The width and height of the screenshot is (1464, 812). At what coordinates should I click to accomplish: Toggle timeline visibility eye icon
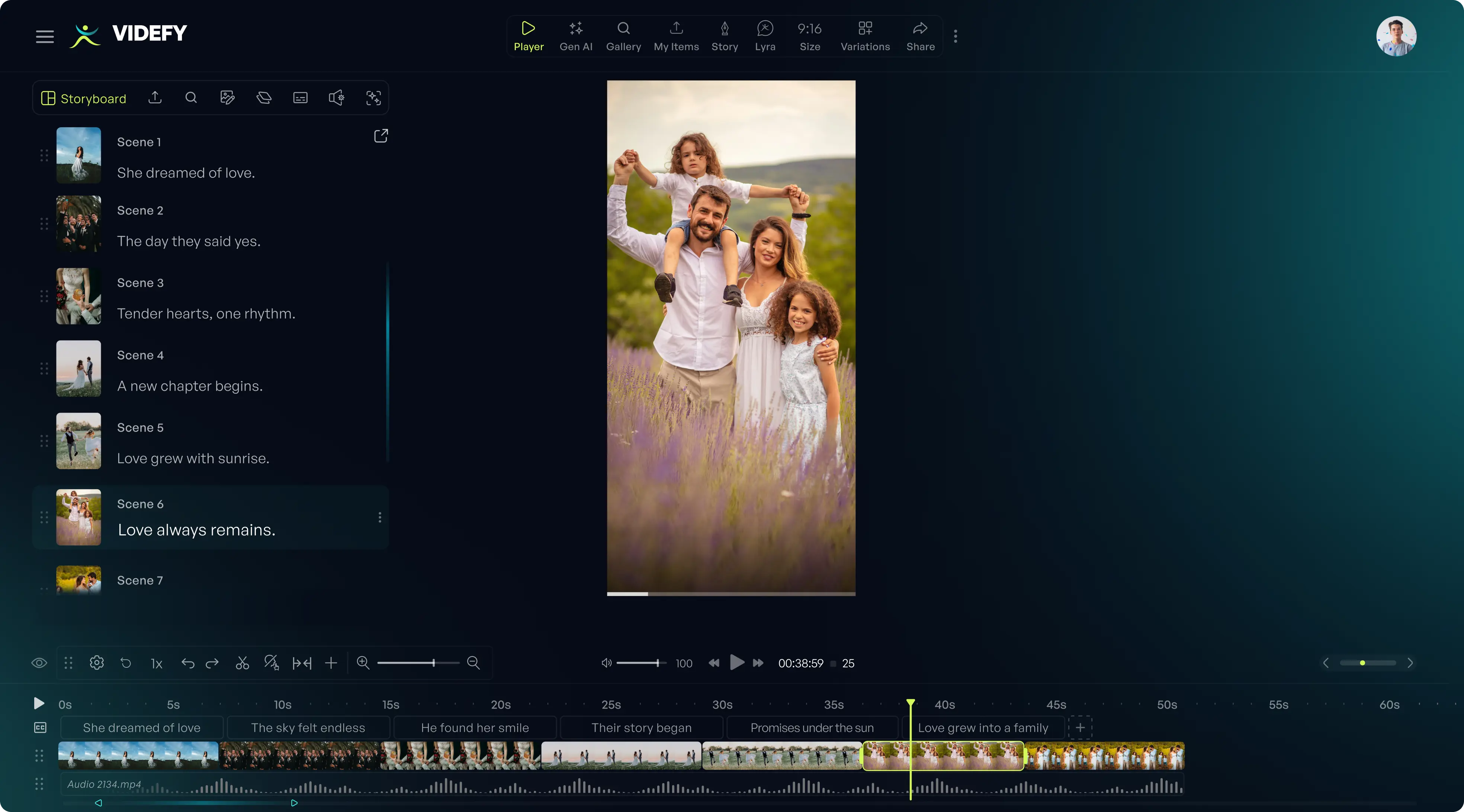click(x=39, y=663)
